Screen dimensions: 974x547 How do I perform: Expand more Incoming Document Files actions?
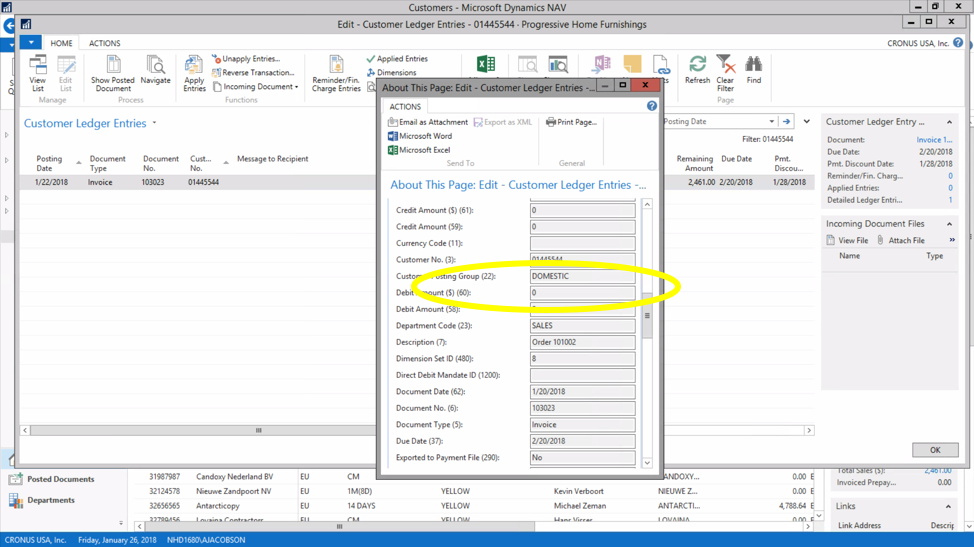(x=952, y=240)
